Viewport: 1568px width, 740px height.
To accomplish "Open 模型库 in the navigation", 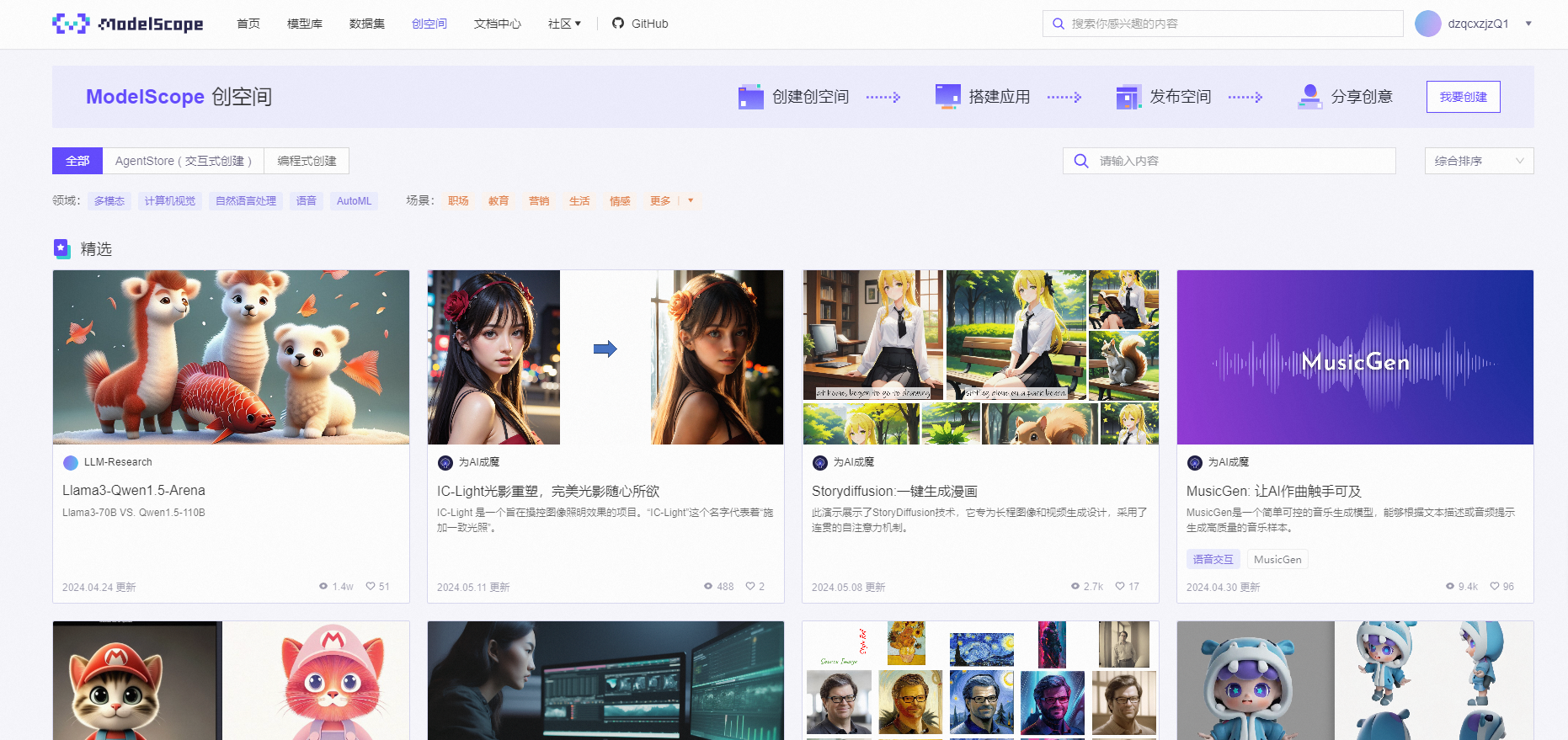I will [x=305, y=24].
